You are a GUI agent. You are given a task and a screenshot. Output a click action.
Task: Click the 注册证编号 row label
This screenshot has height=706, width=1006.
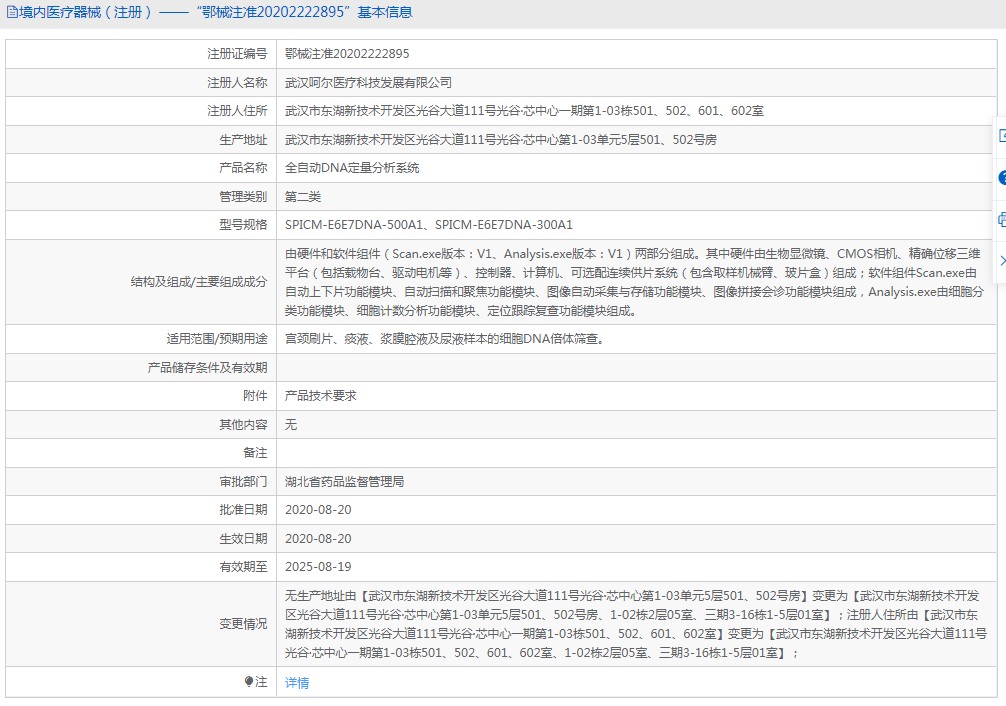[237, 54]
